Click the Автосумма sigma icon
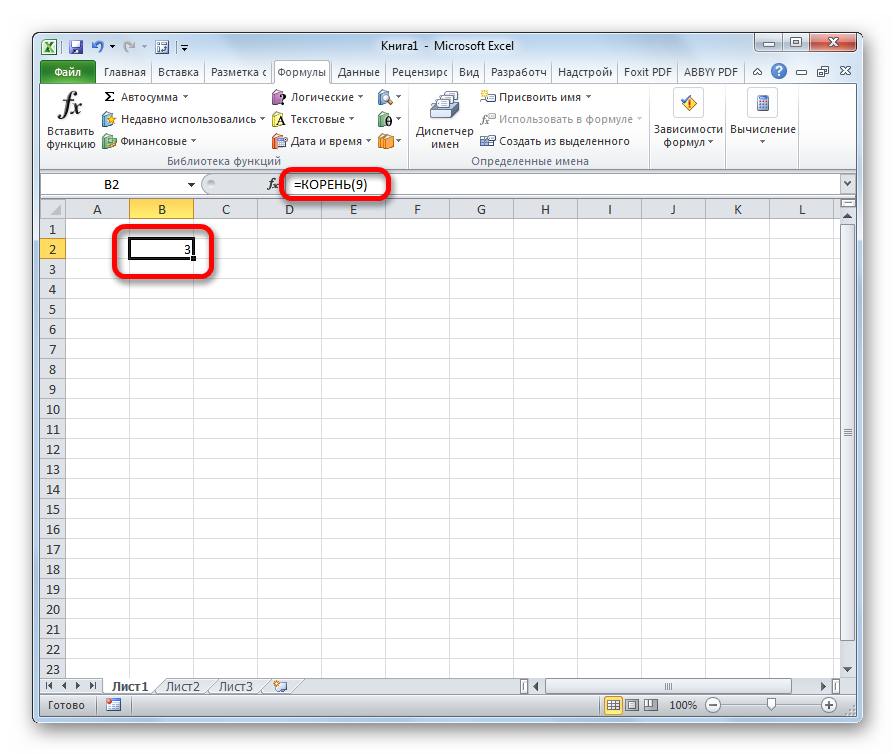The image size is (896, 756). point(109,97)
